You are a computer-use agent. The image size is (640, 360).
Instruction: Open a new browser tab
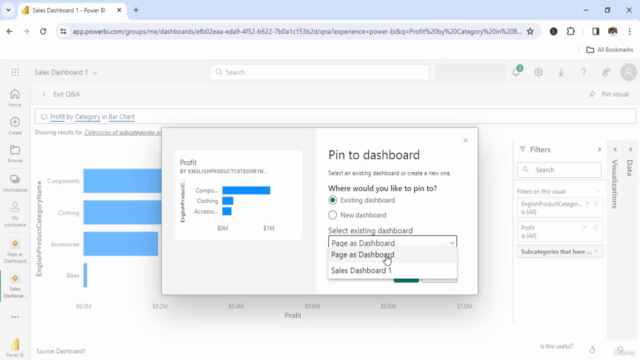tap(136, 10)
